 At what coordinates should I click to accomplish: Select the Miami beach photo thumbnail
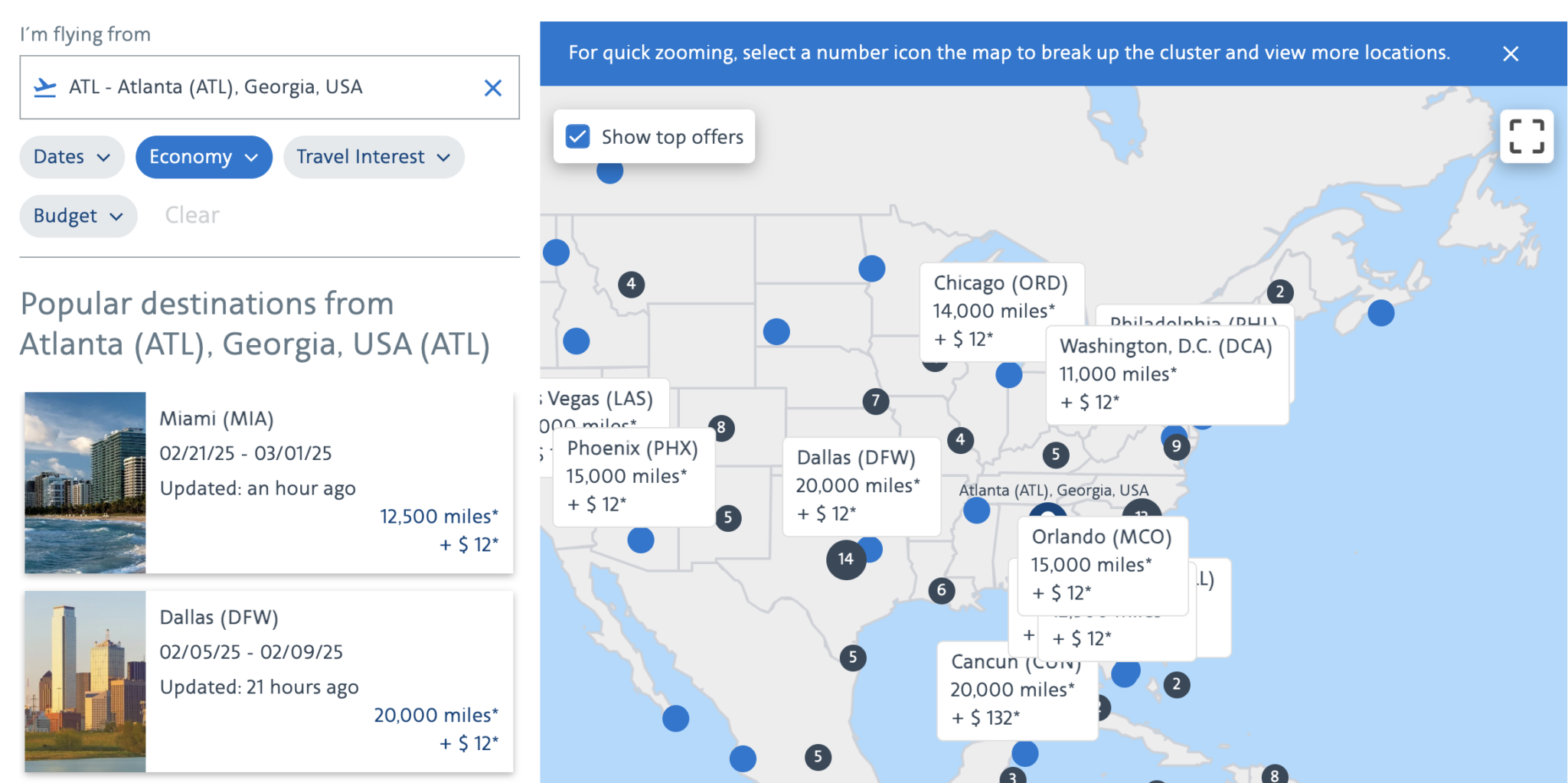tap(85, 482)
